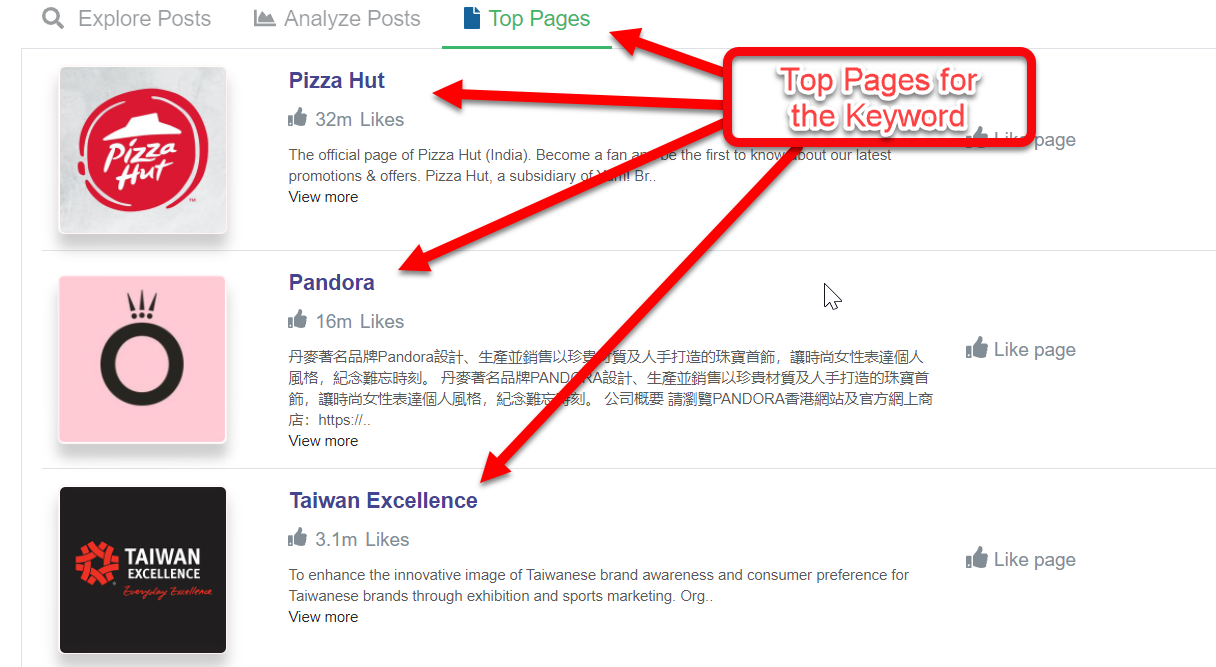Open the Pizza Hut page title link

(337, 81)
